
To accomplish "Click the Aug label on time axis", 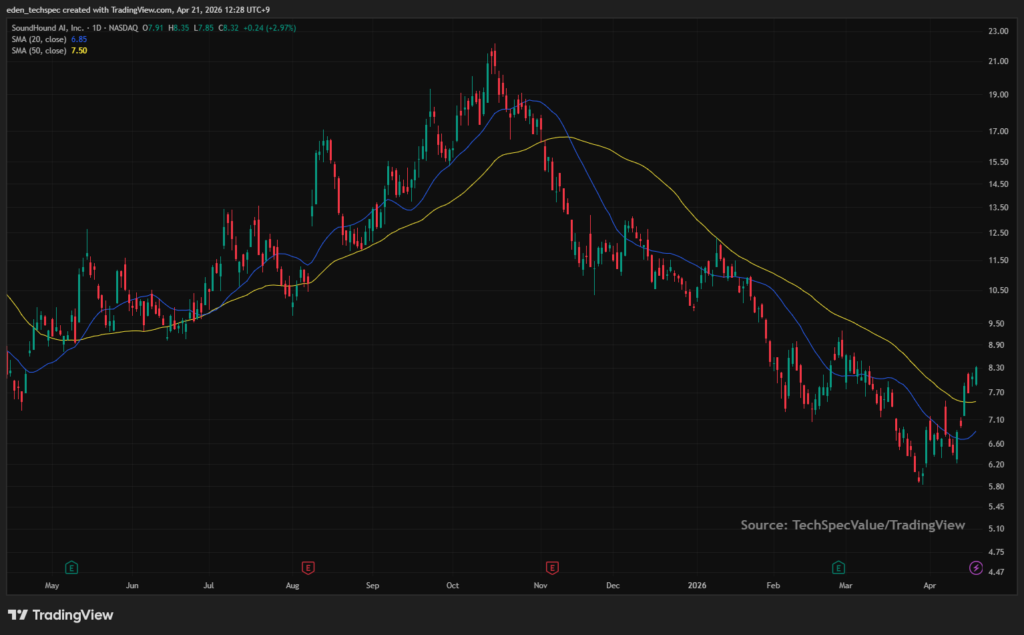I will point(293,585).
